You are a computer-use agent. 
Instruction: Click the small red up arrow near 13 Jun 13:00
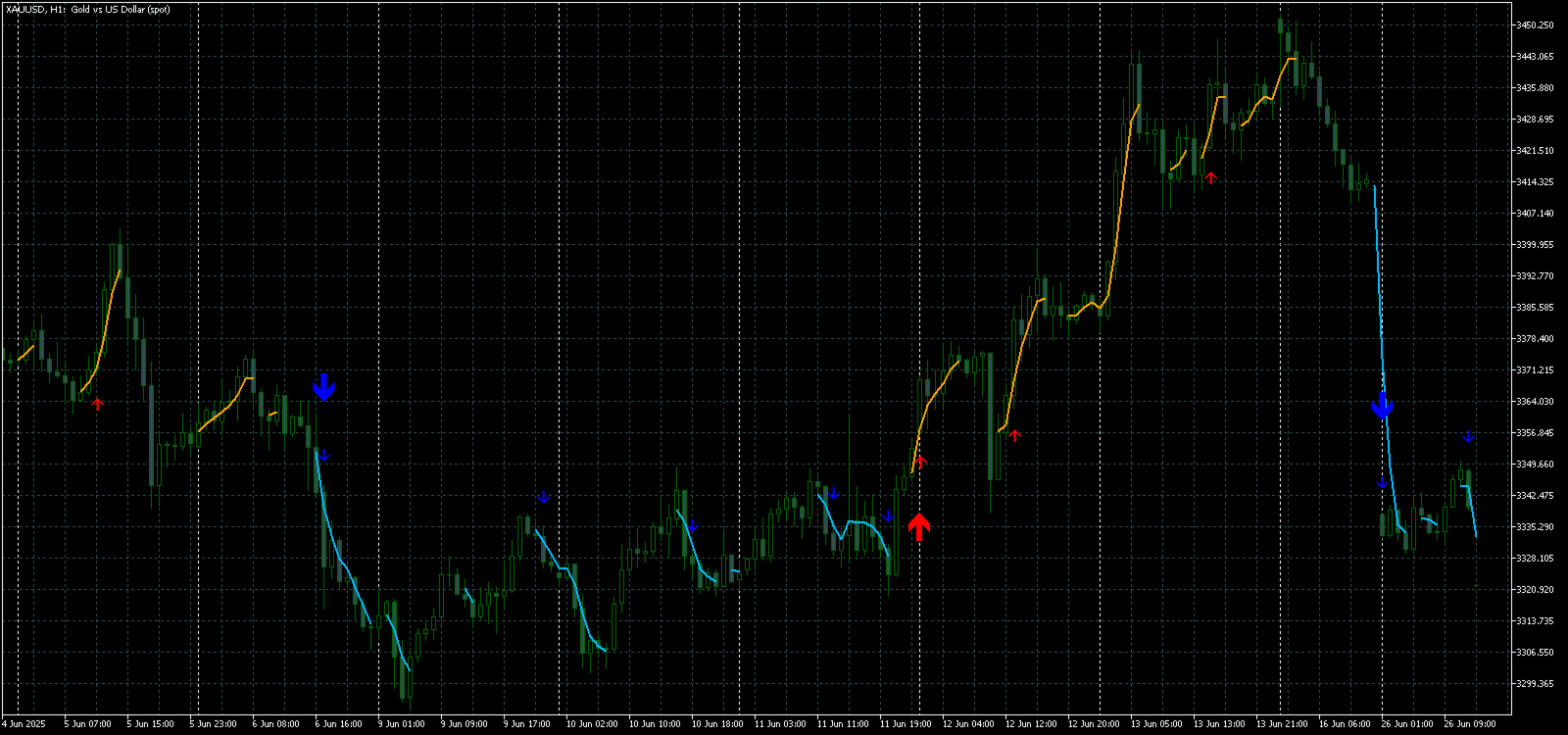(x=1210, y=177)
